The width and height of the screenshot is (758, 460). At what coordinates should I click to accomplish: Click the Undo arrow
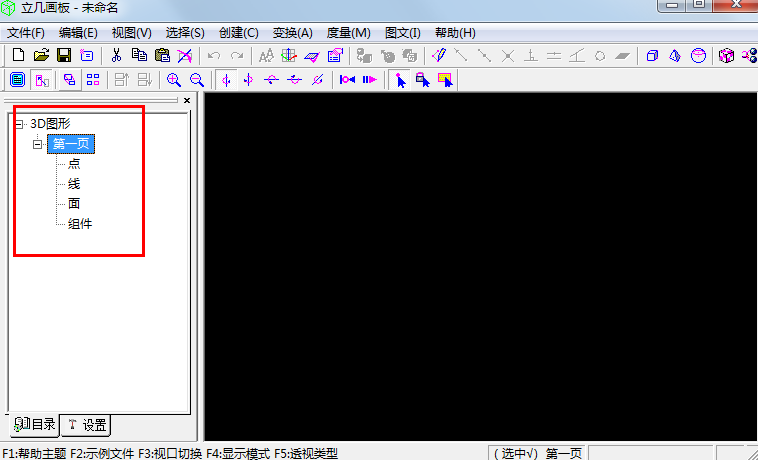pos(214,56)
